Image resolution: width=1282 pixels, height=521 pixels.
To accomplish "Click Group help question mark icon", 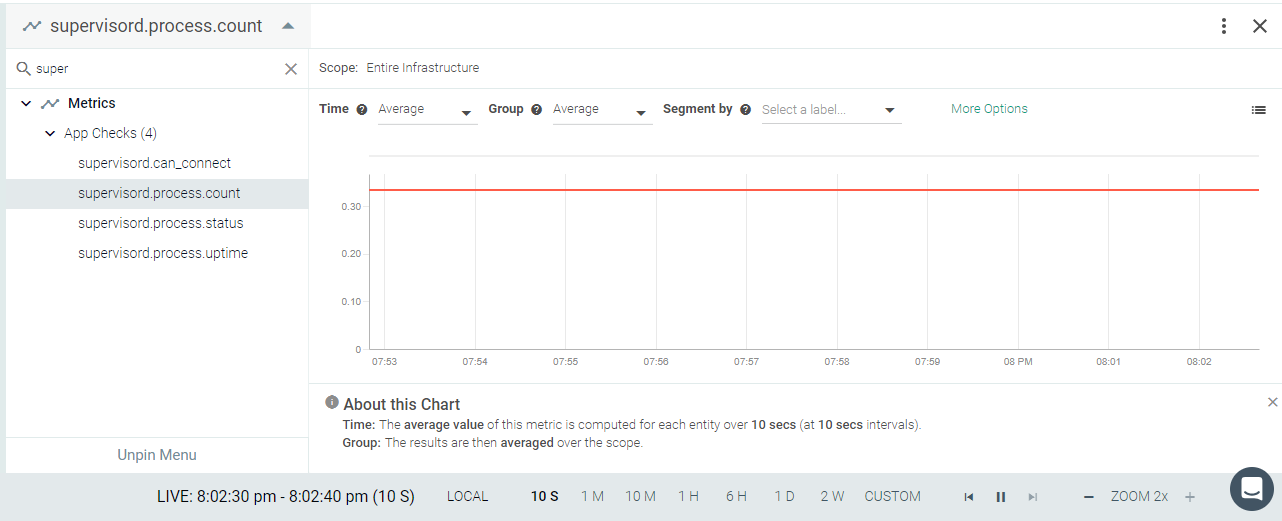I will 537,109.
